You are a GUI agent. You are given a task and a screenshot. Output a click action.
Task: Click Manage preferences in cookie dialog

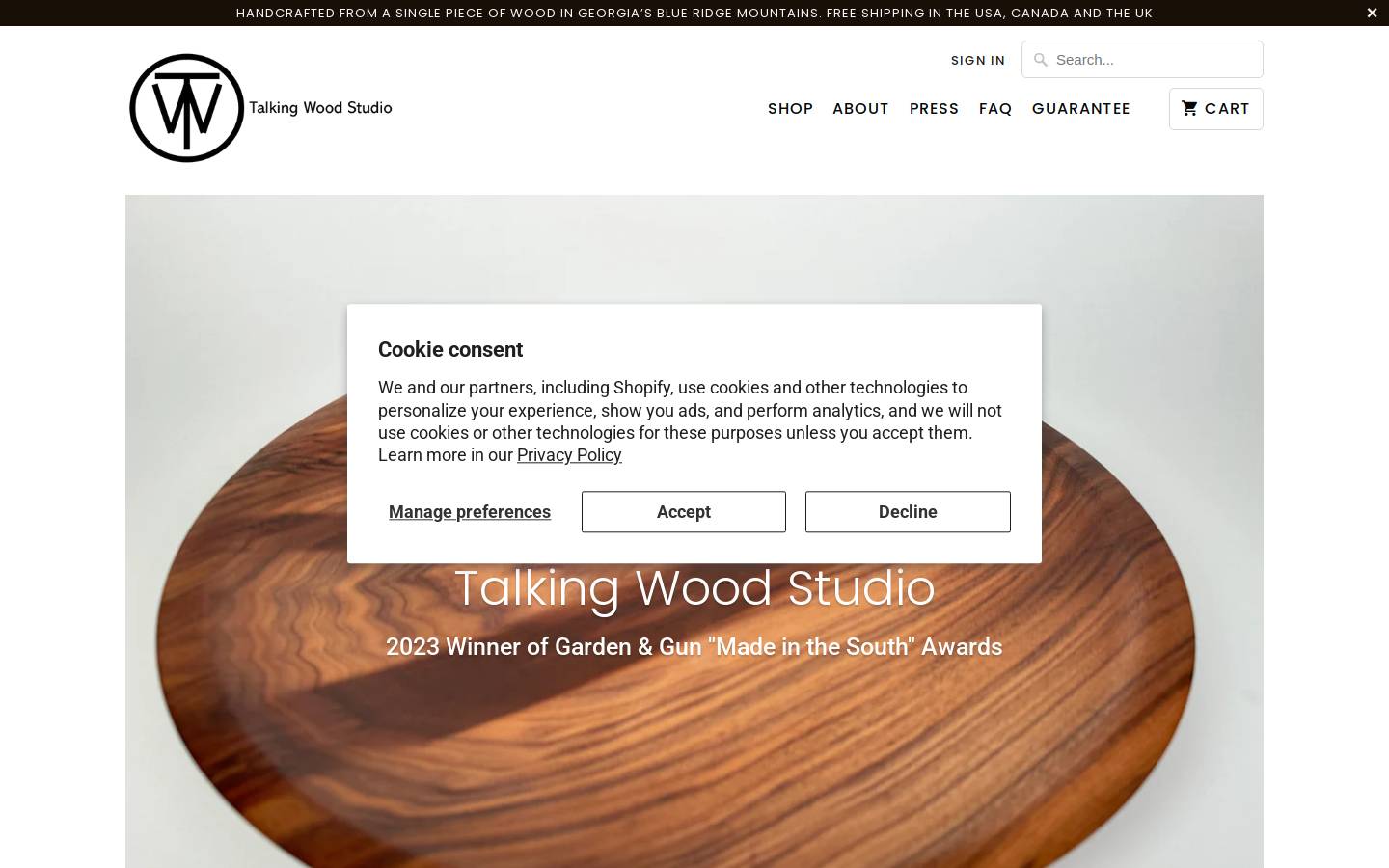point(470,512)
